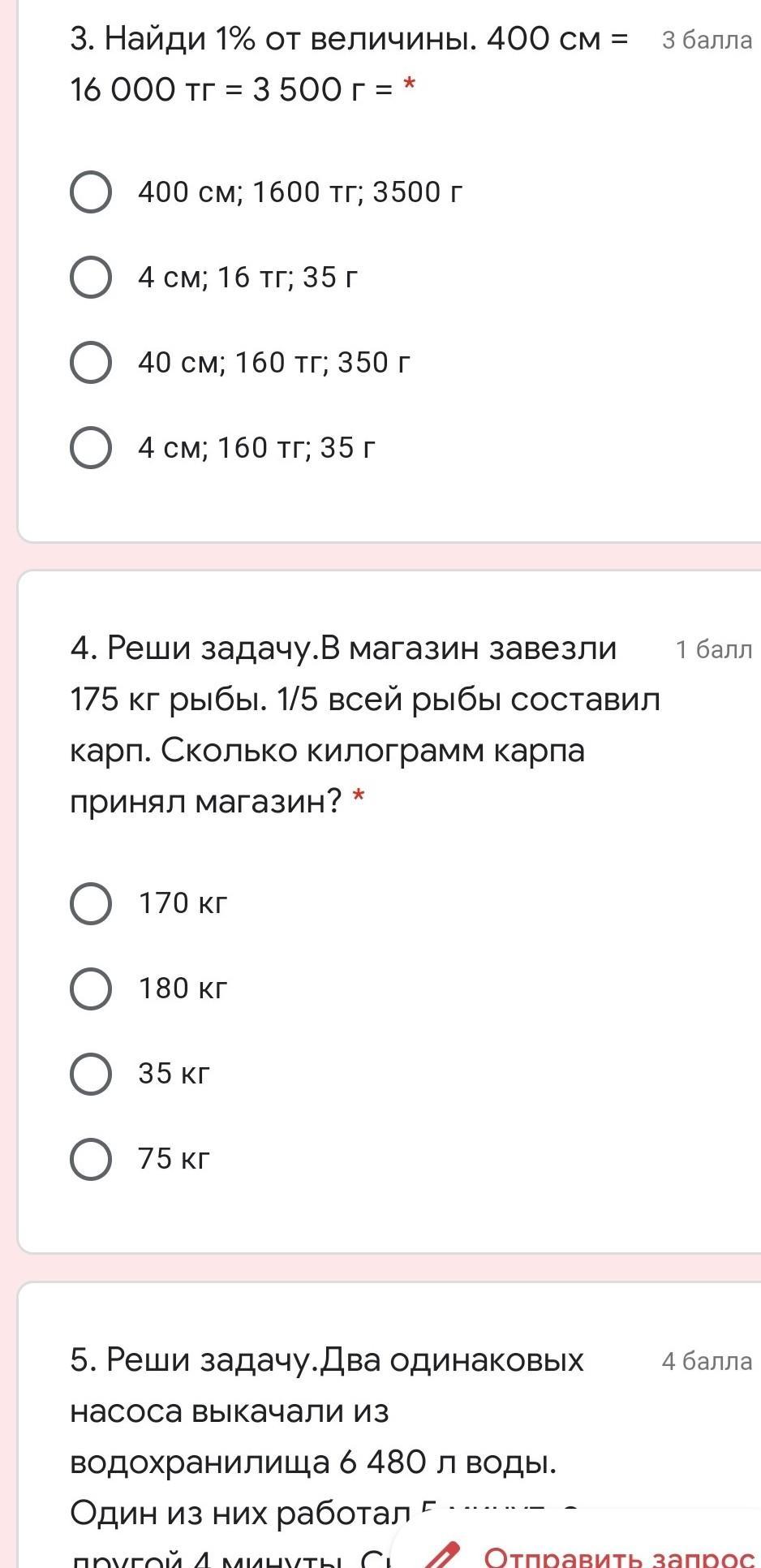This screenshot has width=761, height=1568.
Task: Click the red asterisk after 'принял магазин?'
Action: pos(359,799)
